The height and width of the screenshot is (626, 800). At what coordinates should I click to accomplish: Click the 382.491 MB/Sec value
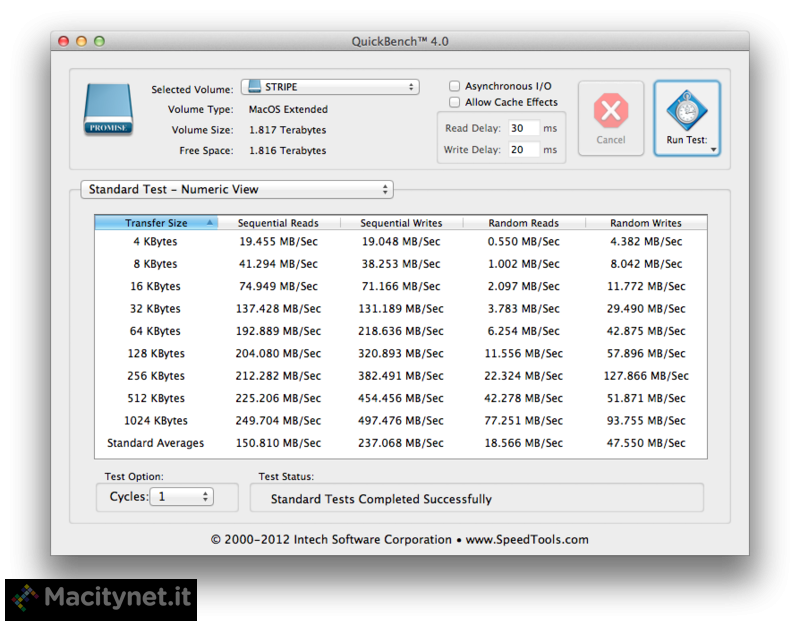[x=401, y=376]
